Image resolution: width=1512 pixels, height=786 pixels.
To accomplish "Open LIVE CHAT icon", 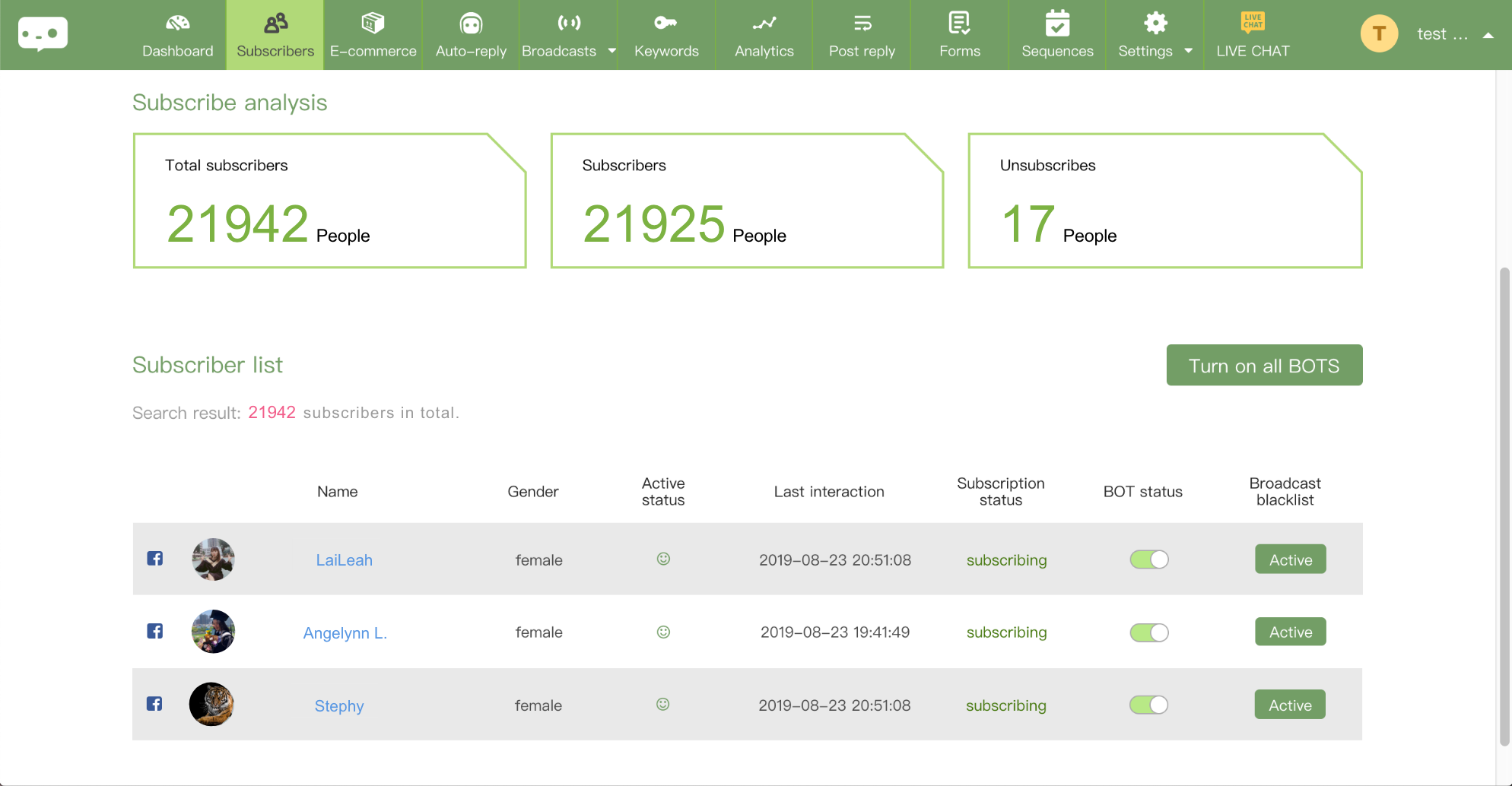I will pyautogui.click(x=1253, y=22).
